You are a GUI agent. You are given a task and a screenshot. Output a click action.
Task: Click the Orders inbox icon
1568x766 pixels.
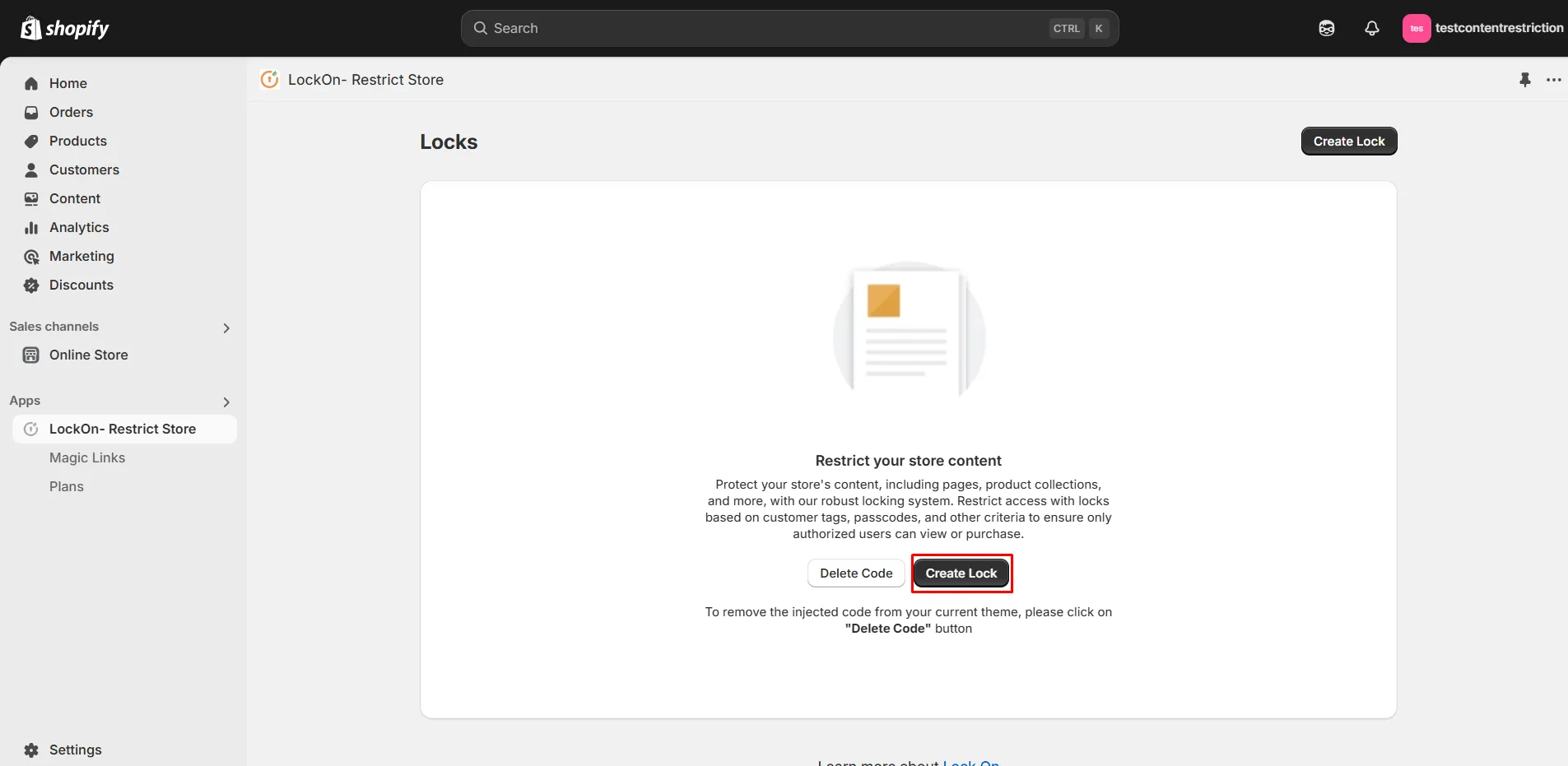pos(31,113)
